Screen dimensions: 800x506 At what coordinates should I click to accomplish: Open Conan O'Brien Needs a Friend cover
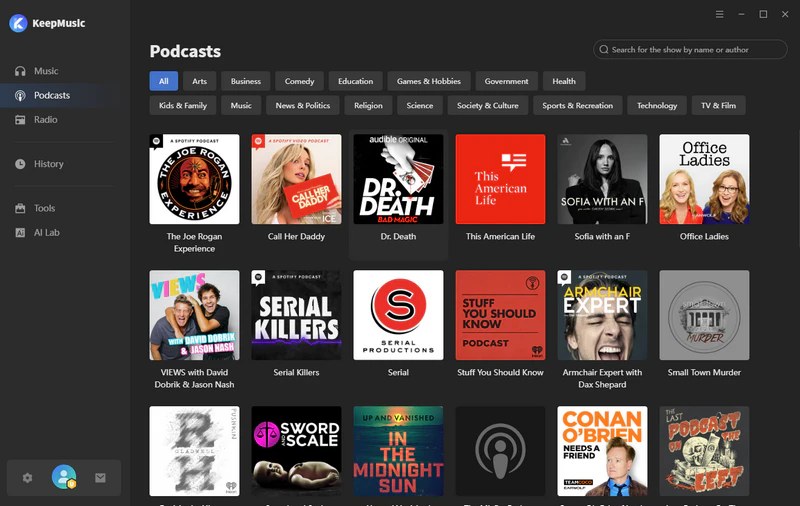(x=603, y=451)
